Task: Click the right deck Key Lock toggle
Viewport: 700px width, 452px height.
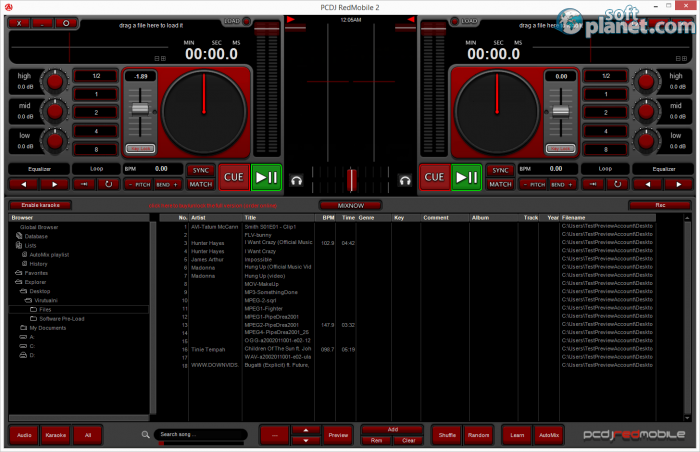Action: tap(560, 149)
